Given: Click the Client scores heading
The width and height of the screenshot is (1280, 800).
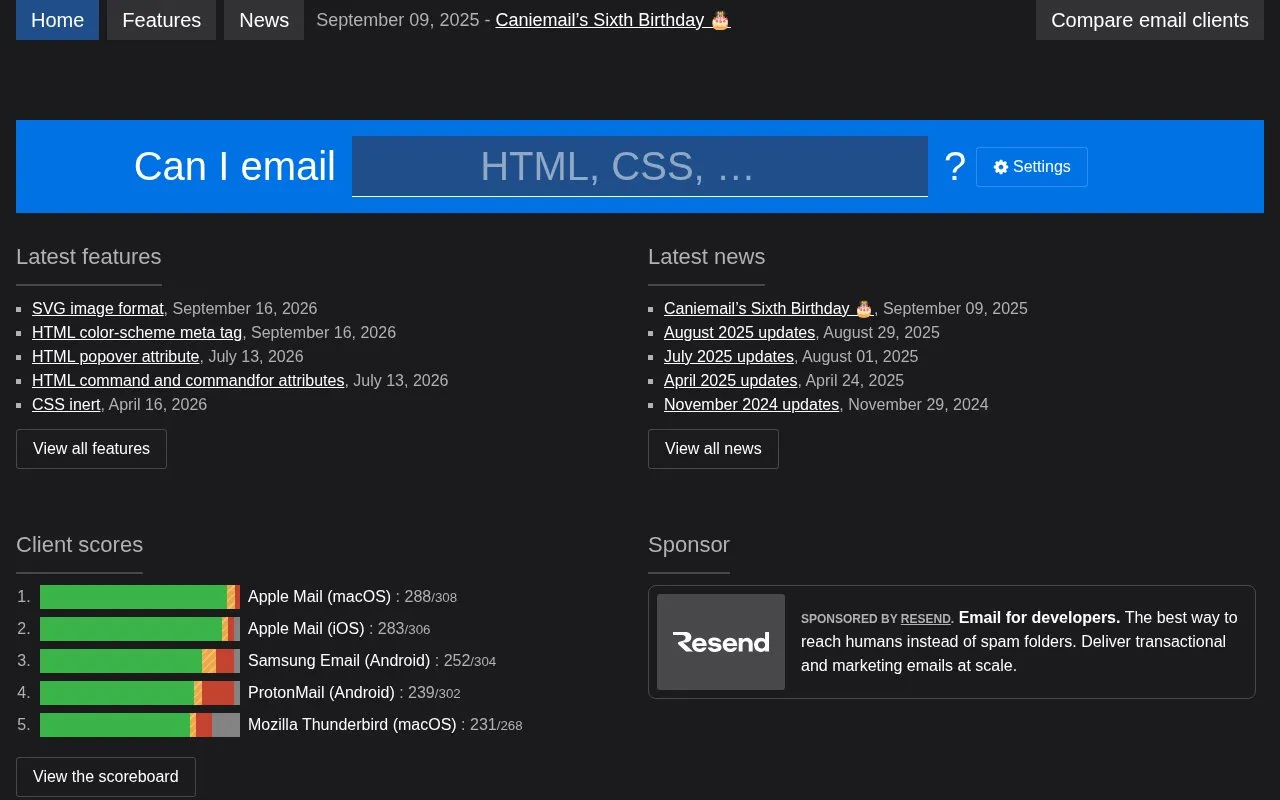Looking at the screenshot, I should [79, 545].
